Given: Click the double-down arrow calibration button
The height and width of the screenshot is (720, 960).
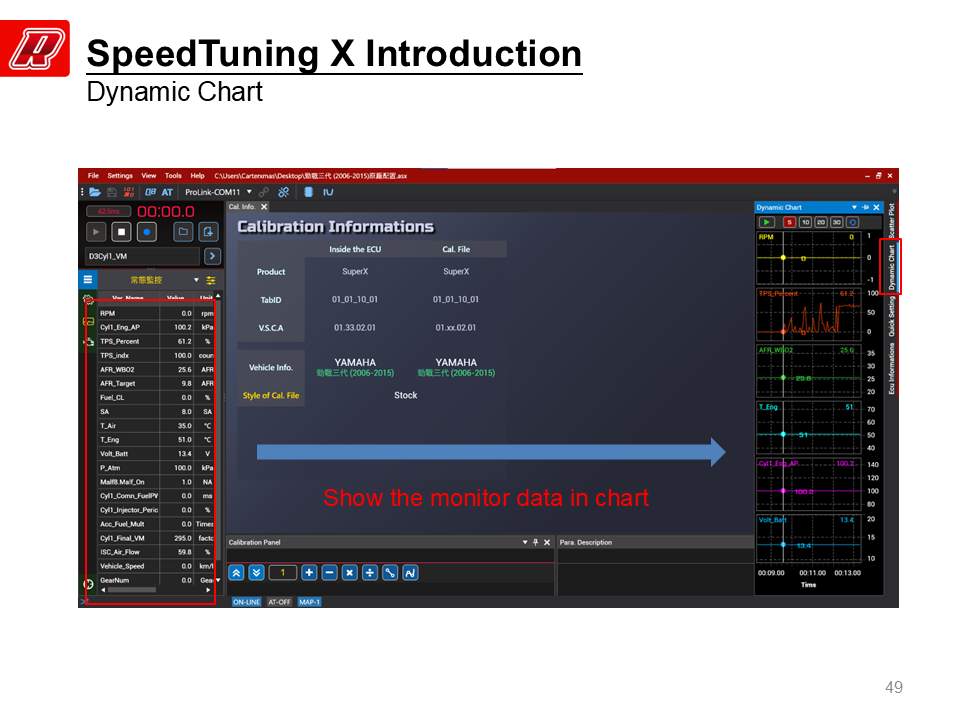Looking at the screenshot, I should click(257, 573).
